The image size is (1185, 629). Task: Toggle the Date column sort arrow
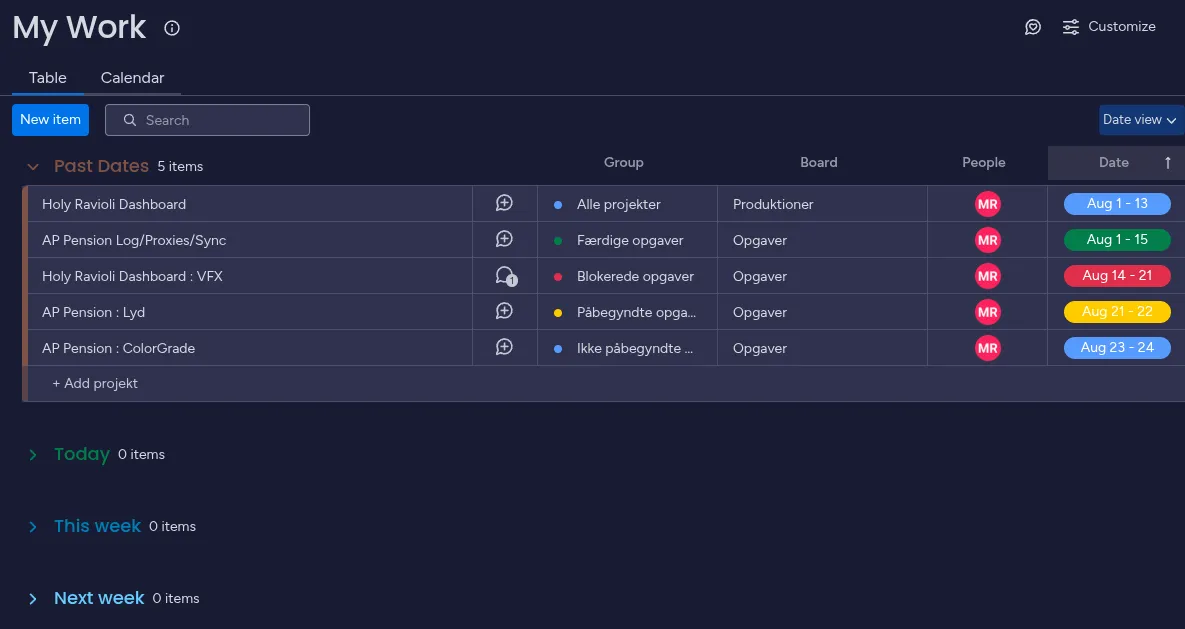[x=1167, y=163]
